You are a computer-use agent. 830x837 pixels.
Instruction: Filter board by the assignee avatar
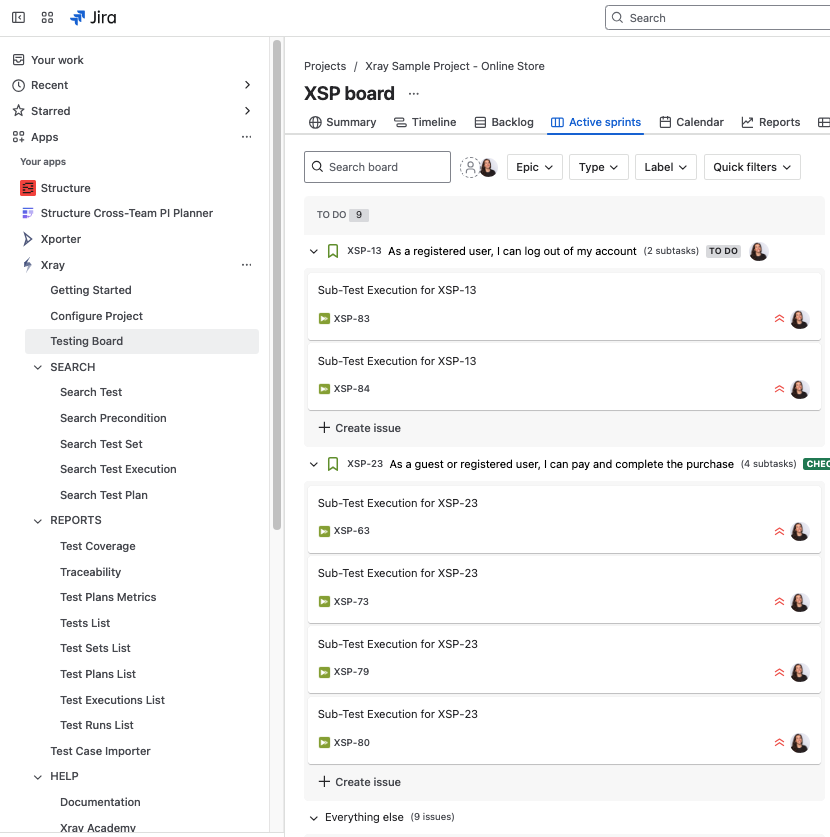(488, 167)
